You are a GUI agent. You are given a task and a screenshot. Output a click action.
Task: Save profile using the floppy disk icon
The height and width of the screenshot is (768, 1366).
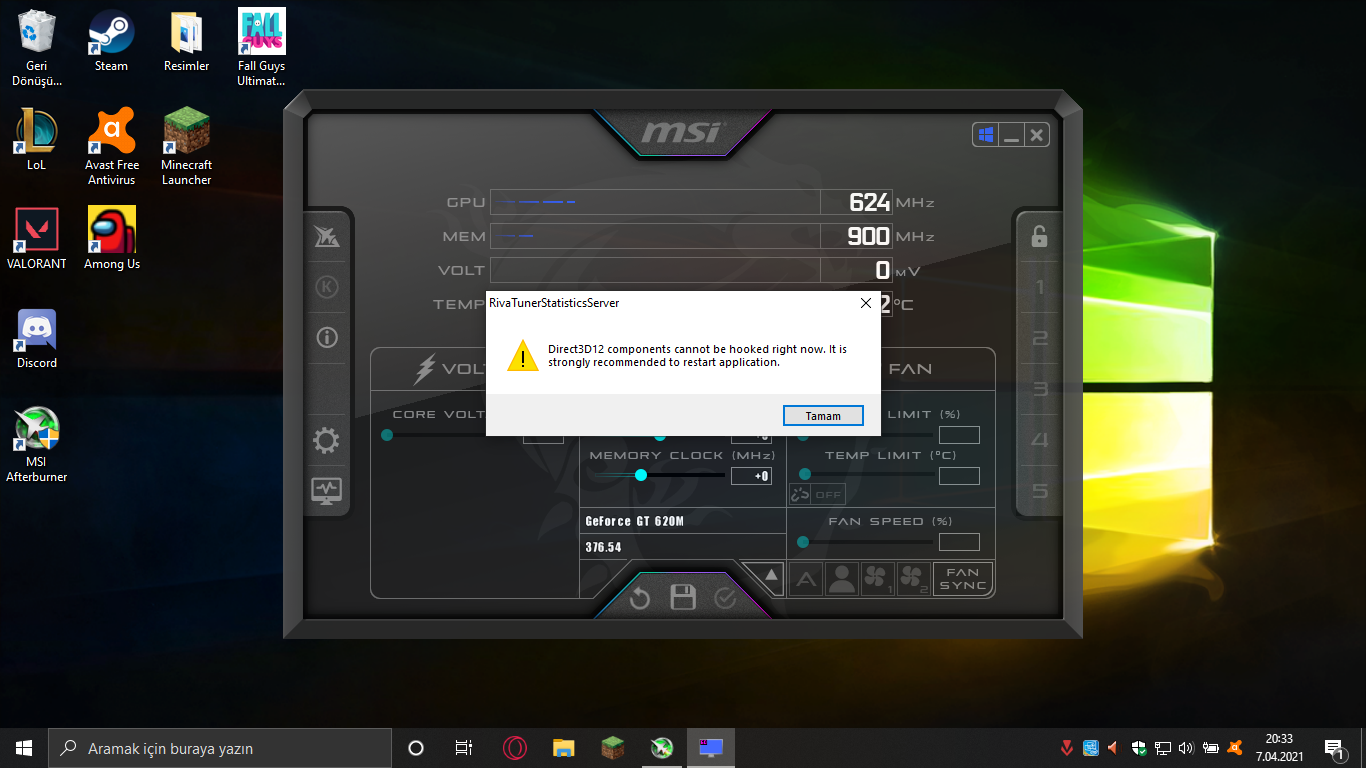point(683,598)
